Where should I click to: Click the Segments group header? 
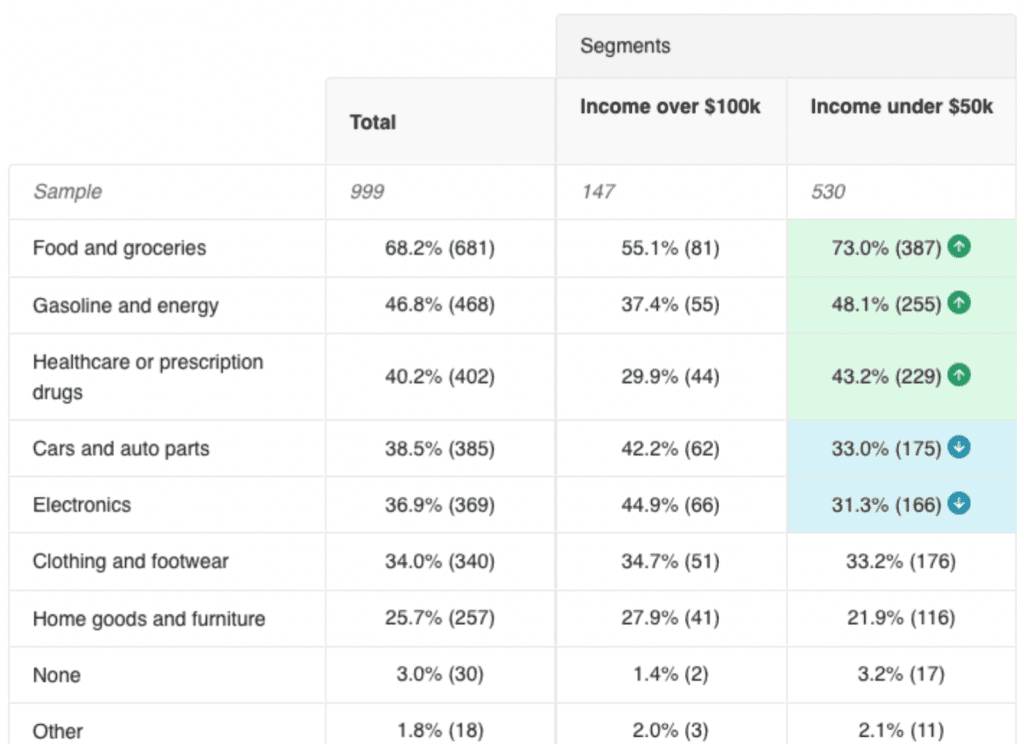pos(625,46)
